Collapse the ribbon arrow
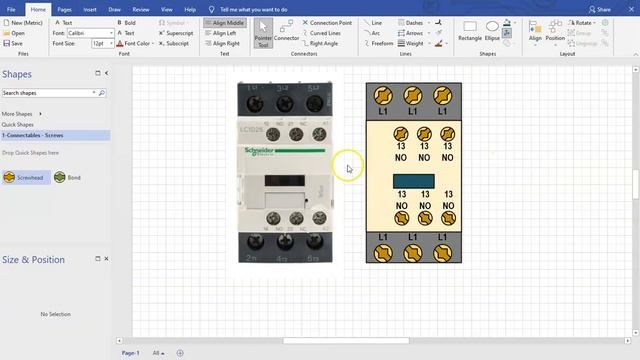The image size is (640, 360). 636,54
